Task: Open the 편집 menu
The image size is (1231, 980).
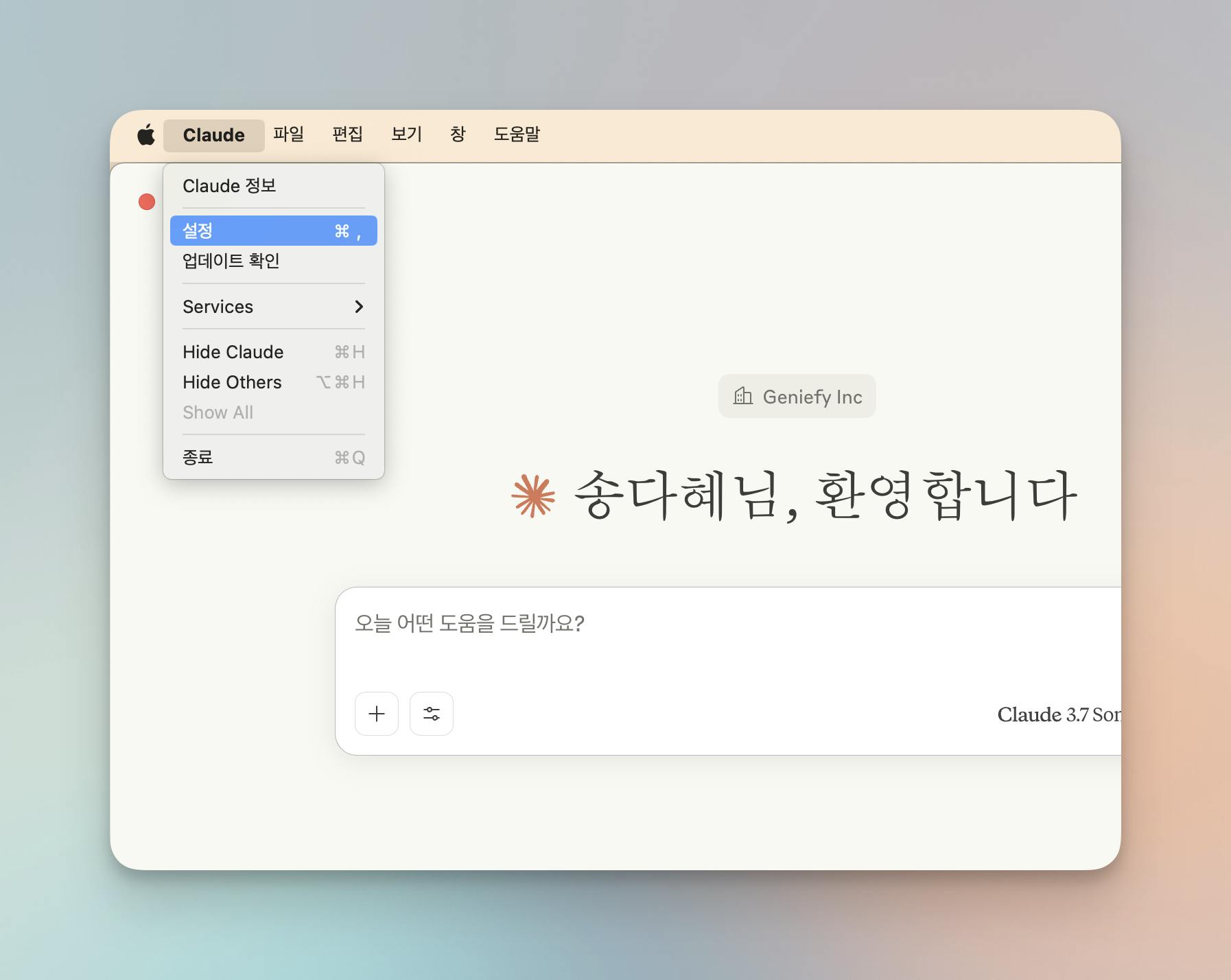Action: pos(347,134)
